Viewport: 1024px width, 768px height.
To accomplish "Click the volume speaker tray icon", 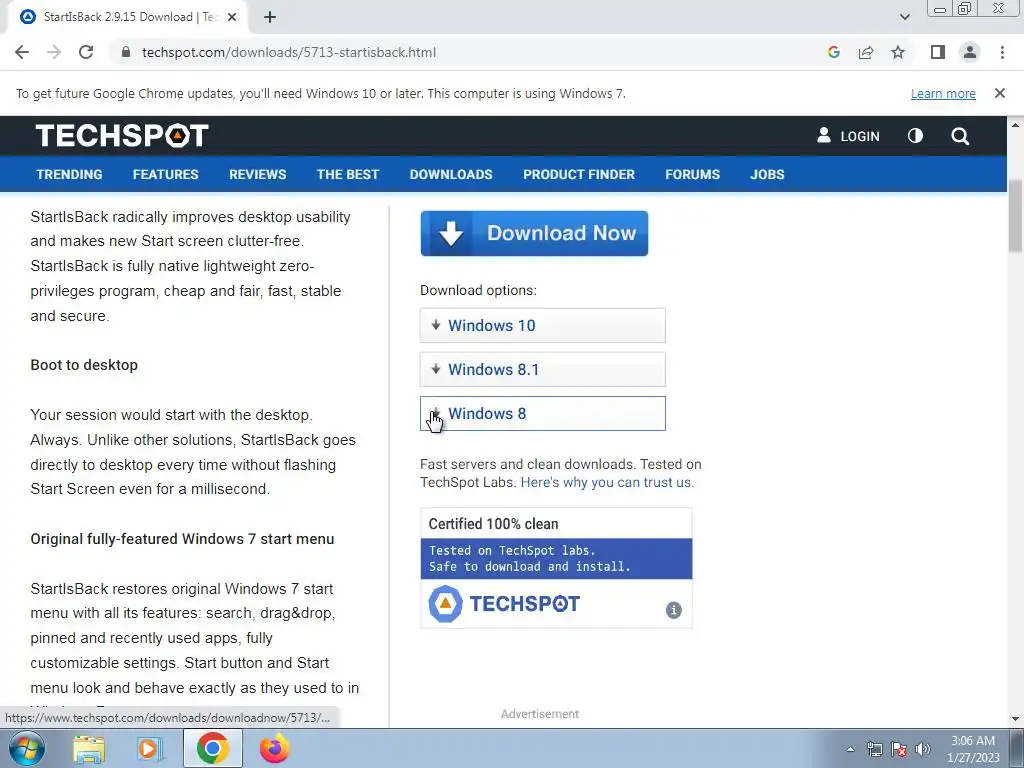I will point(922,749).
